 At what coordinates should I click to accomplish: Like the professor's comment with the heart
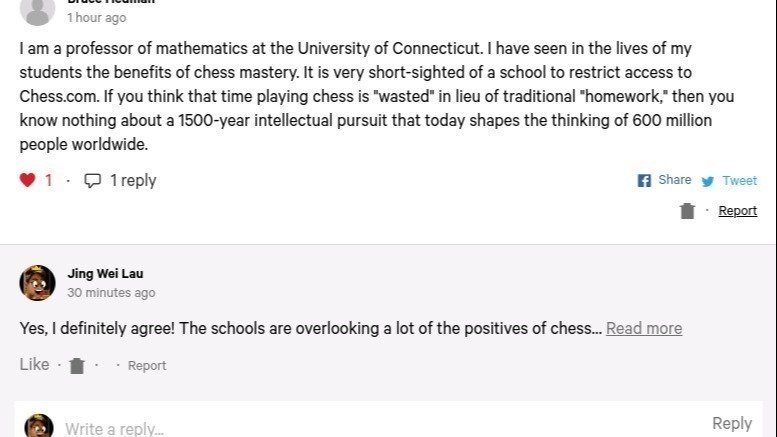(27, 181)
